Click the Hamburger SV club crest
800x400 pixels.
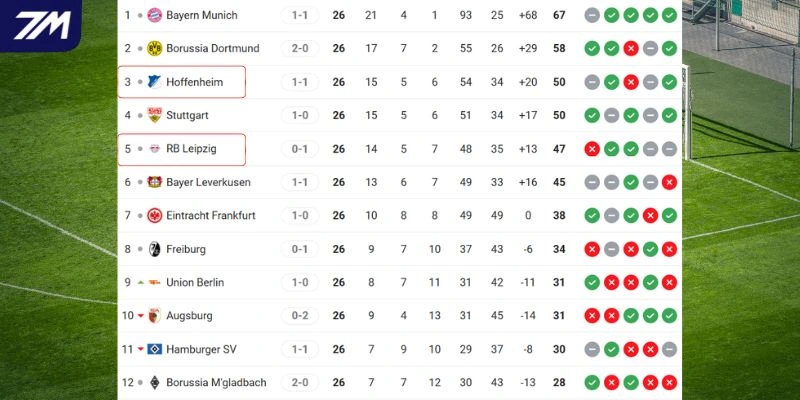[x=154, y=349]
